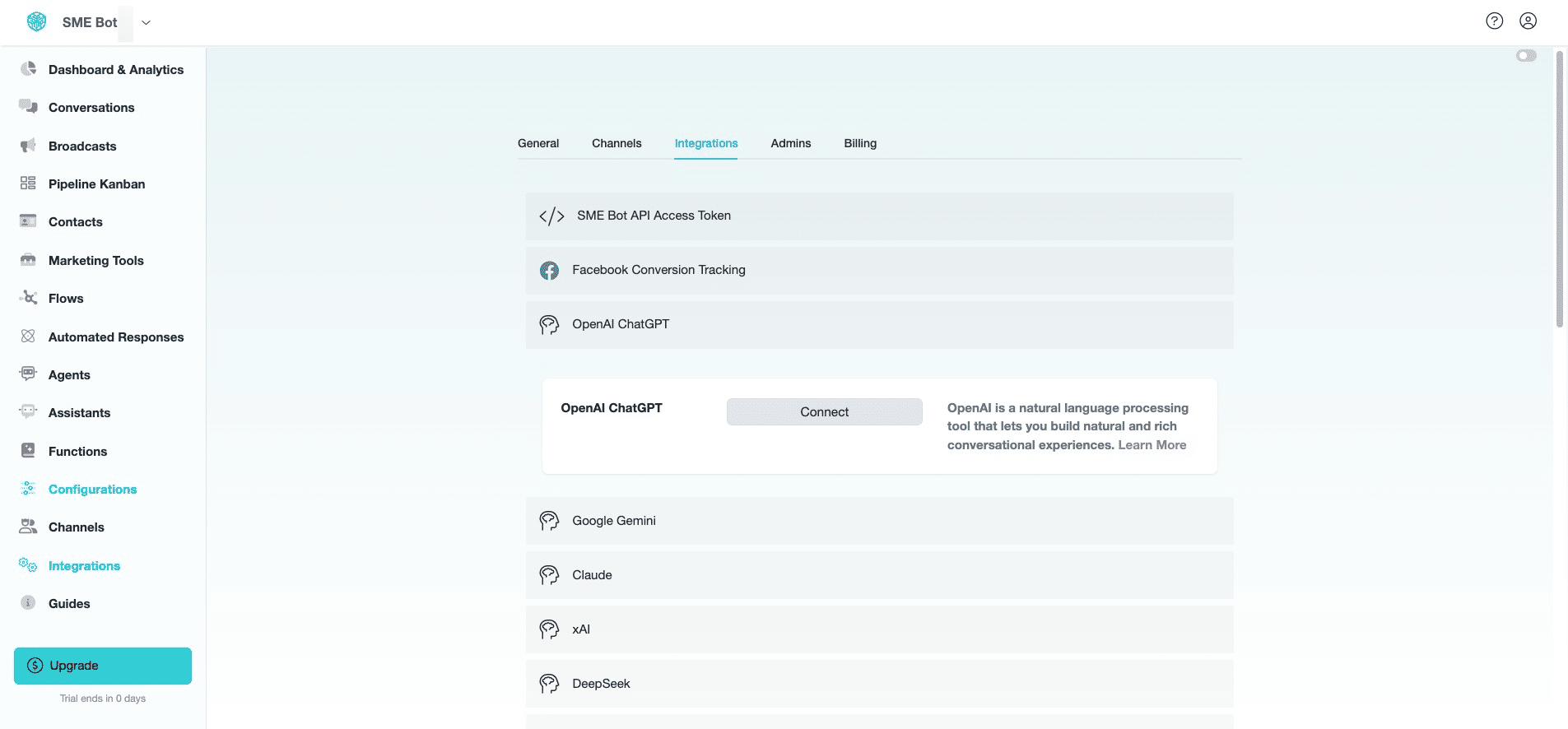Screen dimensions: 1568x729
Task: Click the vertical page scrollbar
Action: (x=1559, y=189)
